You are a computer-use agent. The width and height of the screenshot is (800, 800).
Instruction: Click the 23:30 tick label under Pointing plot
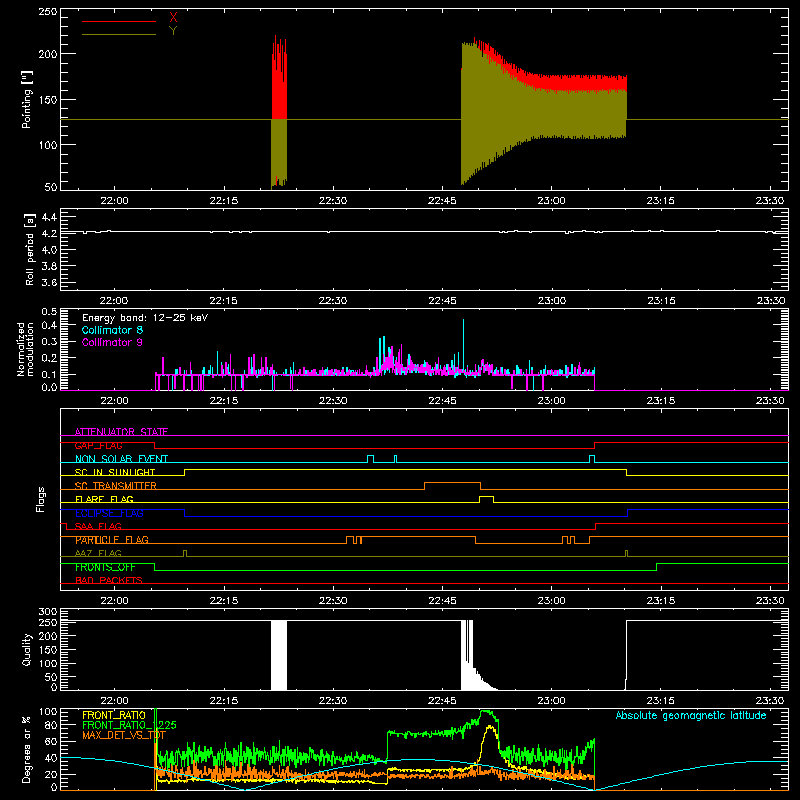pyautogui.click(x=770, y=201)
